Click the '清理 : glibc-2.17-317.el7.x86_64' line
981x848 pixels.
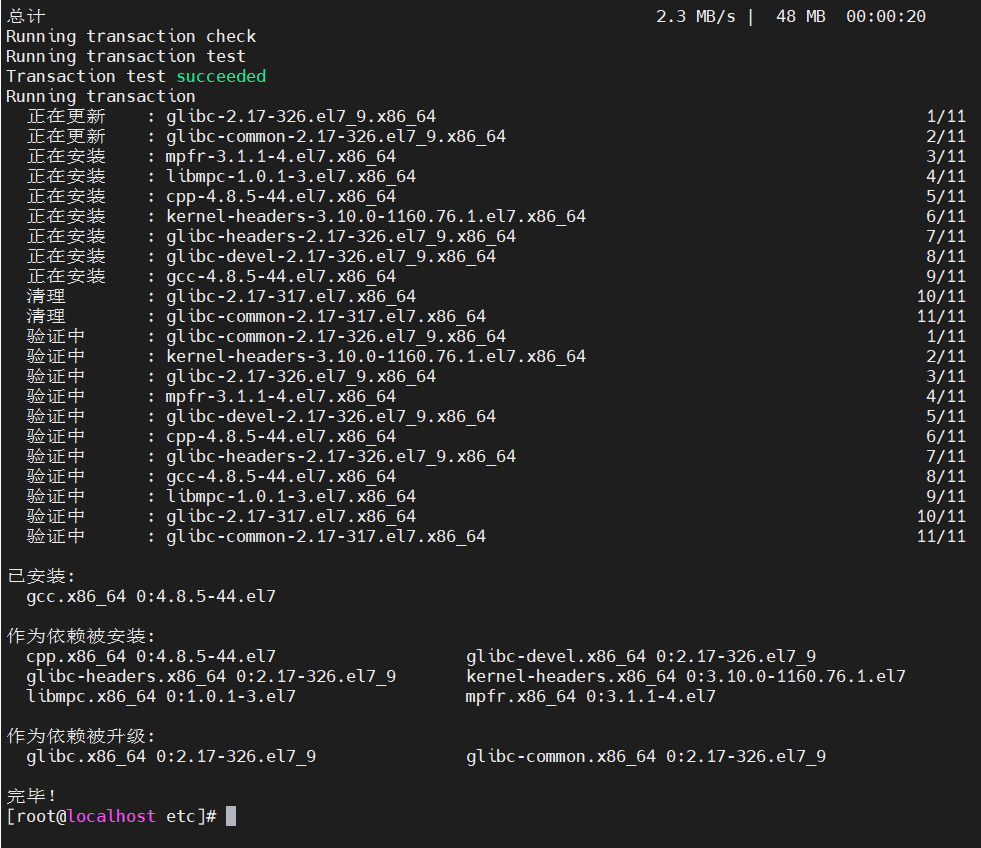click(x=290, y=296)
